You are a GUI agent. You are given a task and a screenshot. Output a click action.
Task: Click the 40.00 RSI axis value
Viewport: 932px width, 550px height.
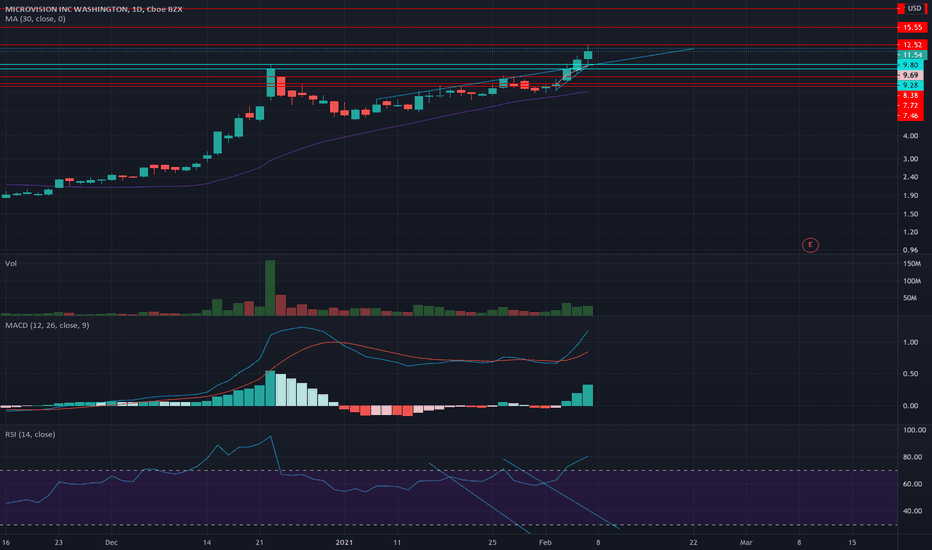912,511
